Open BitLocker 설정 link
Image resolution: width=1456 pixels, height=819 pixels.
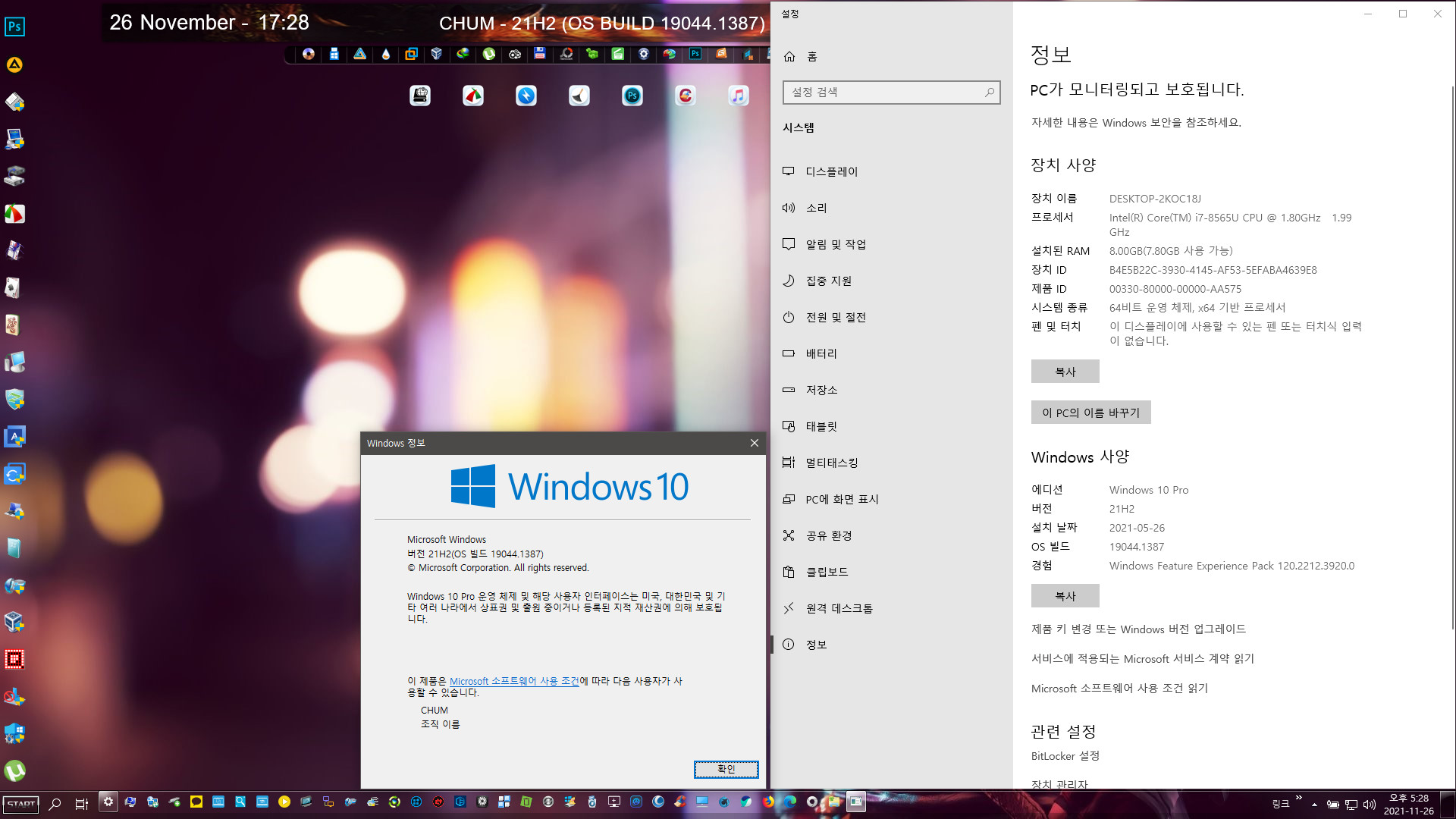tap(1065, 756)
